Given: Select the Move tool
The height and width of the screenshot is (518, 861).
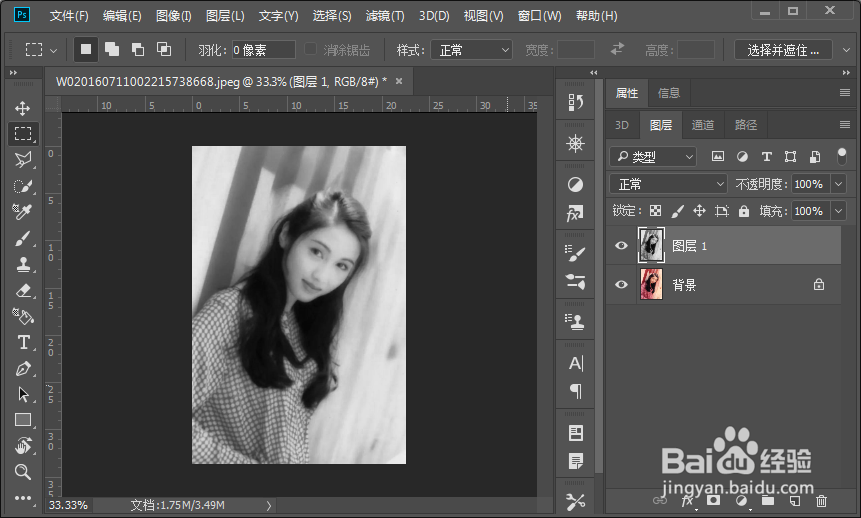Looking at the screenshot, I should 23,108.
